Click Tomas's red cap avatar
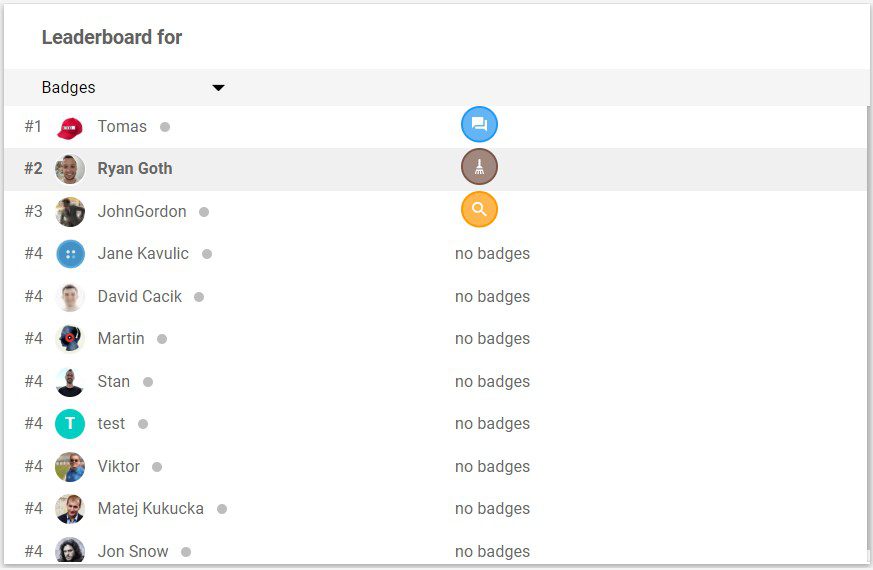Viewport: 873px width, 570px height. tap(70, 127)
